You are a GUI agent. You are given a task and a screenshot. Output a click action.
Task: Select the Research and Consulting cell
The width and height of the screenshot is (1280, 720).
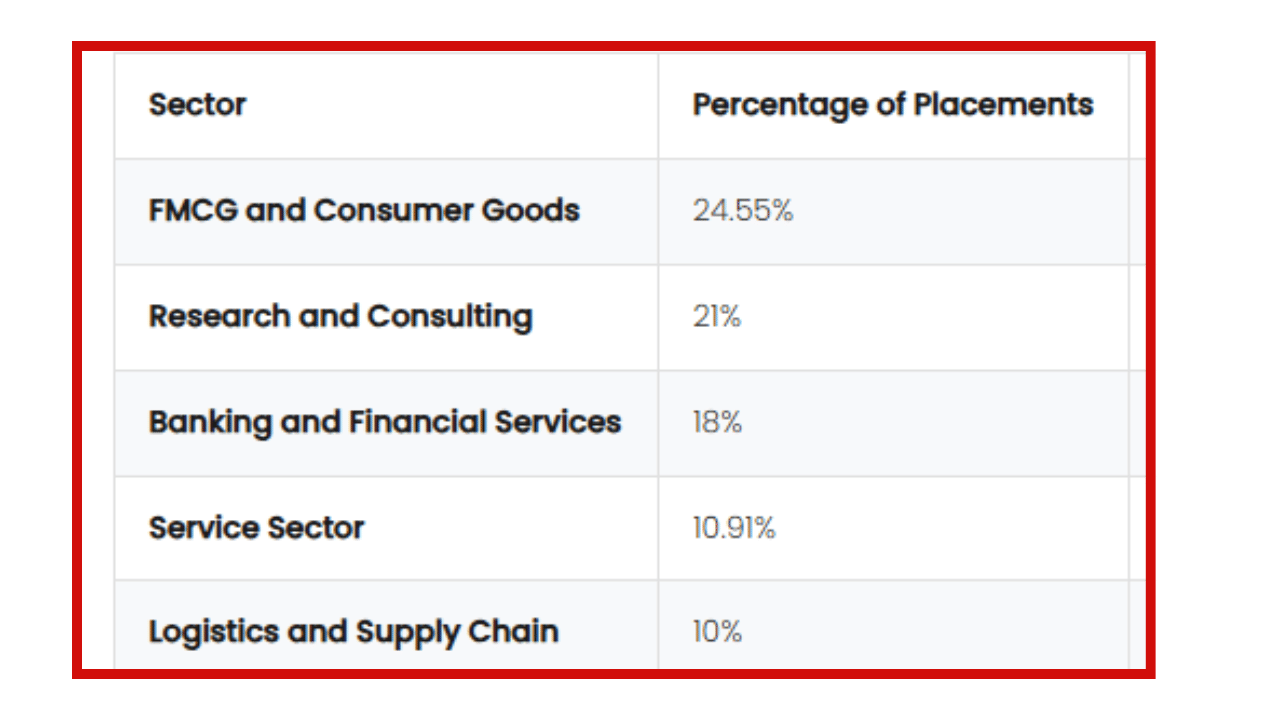(x=340, y=317)
